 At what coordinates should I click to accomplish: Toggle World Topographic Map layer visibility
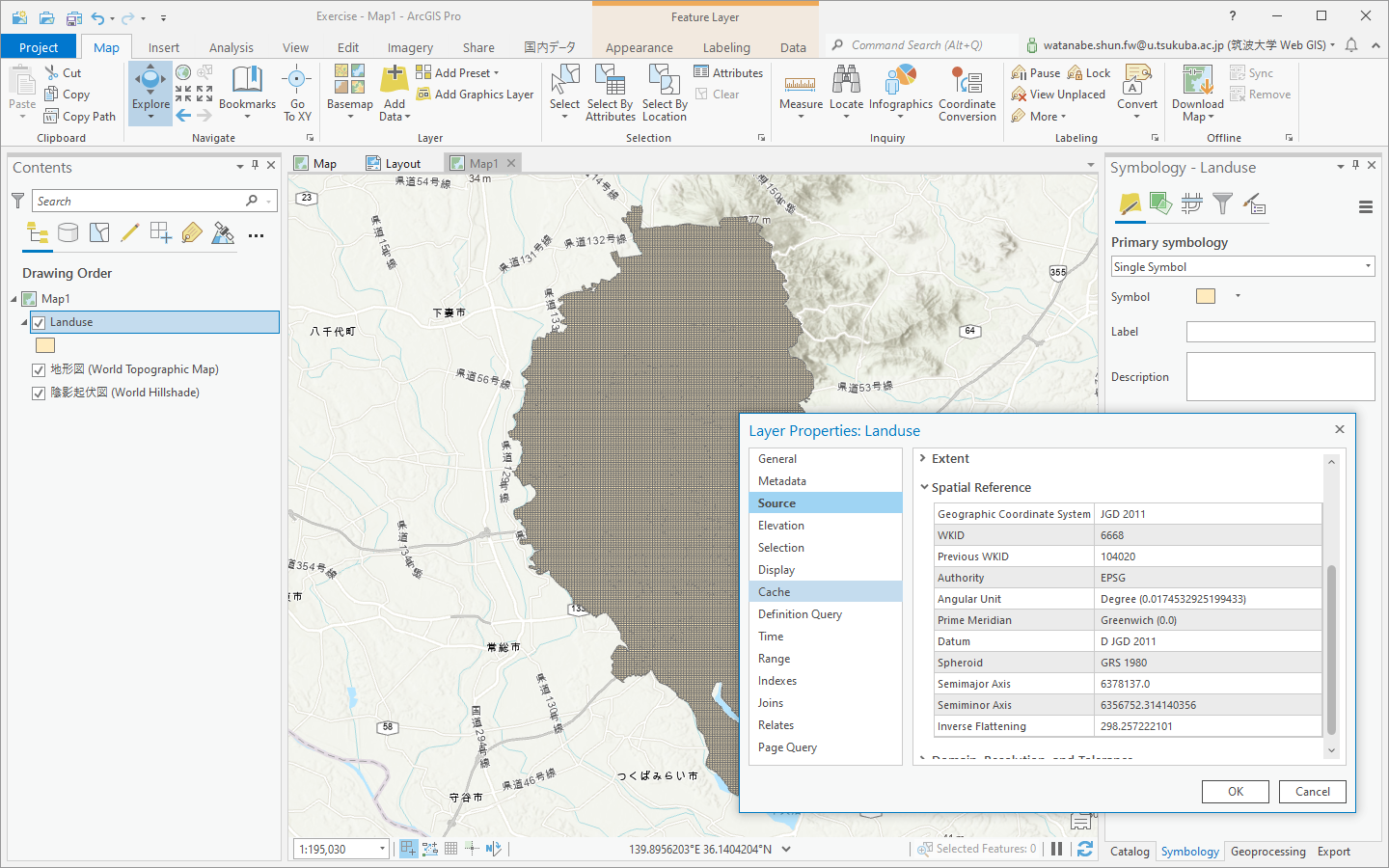[39, 369]
